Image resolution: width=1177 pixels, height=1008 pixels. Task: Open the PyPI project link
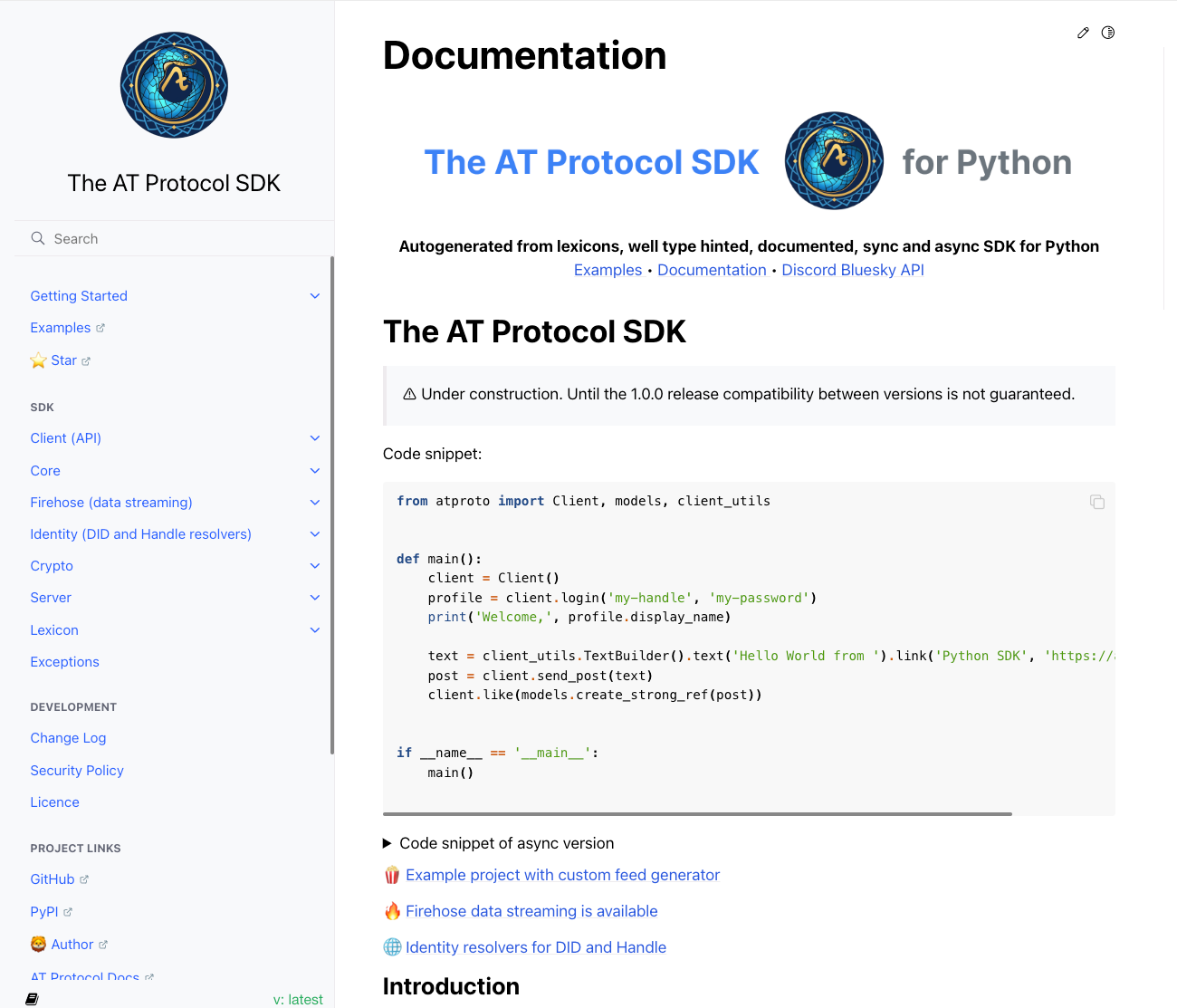coord(44,912)
